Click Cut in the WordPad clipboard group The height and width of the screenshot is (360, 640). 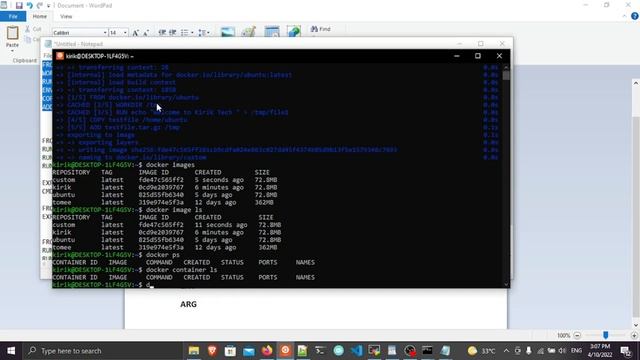click(x=33, y=29)
